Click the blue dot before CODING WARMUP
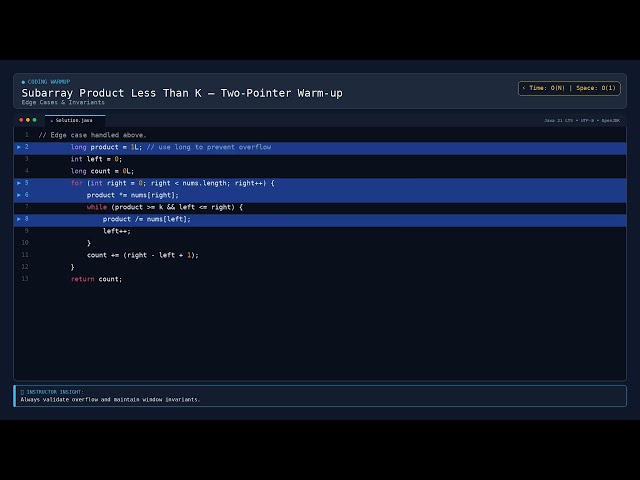Image resolution: width=640 pixels, height=480 pixels. (23, 82)
